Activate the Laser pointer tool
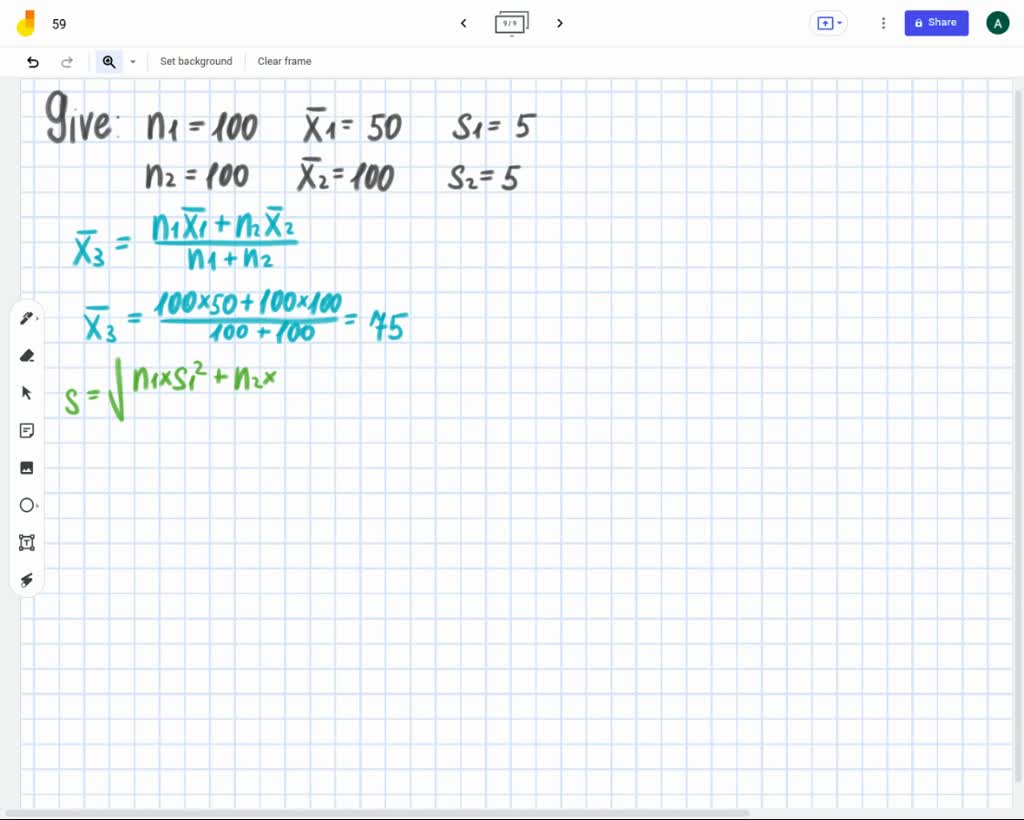1024x820 pixels. (x=27, y=580)
